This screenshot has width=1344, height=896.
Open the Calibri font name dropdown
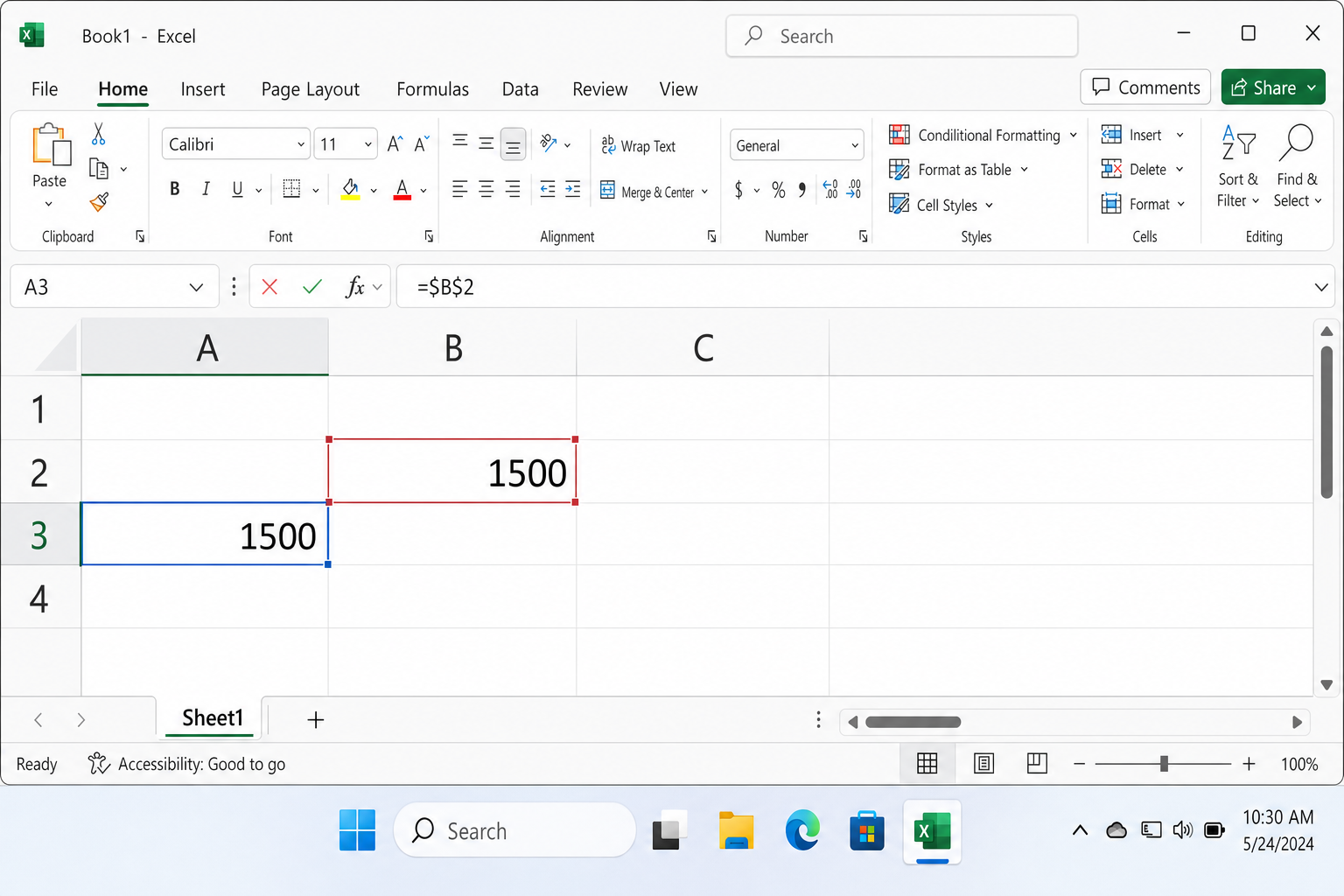pos(301,144)
